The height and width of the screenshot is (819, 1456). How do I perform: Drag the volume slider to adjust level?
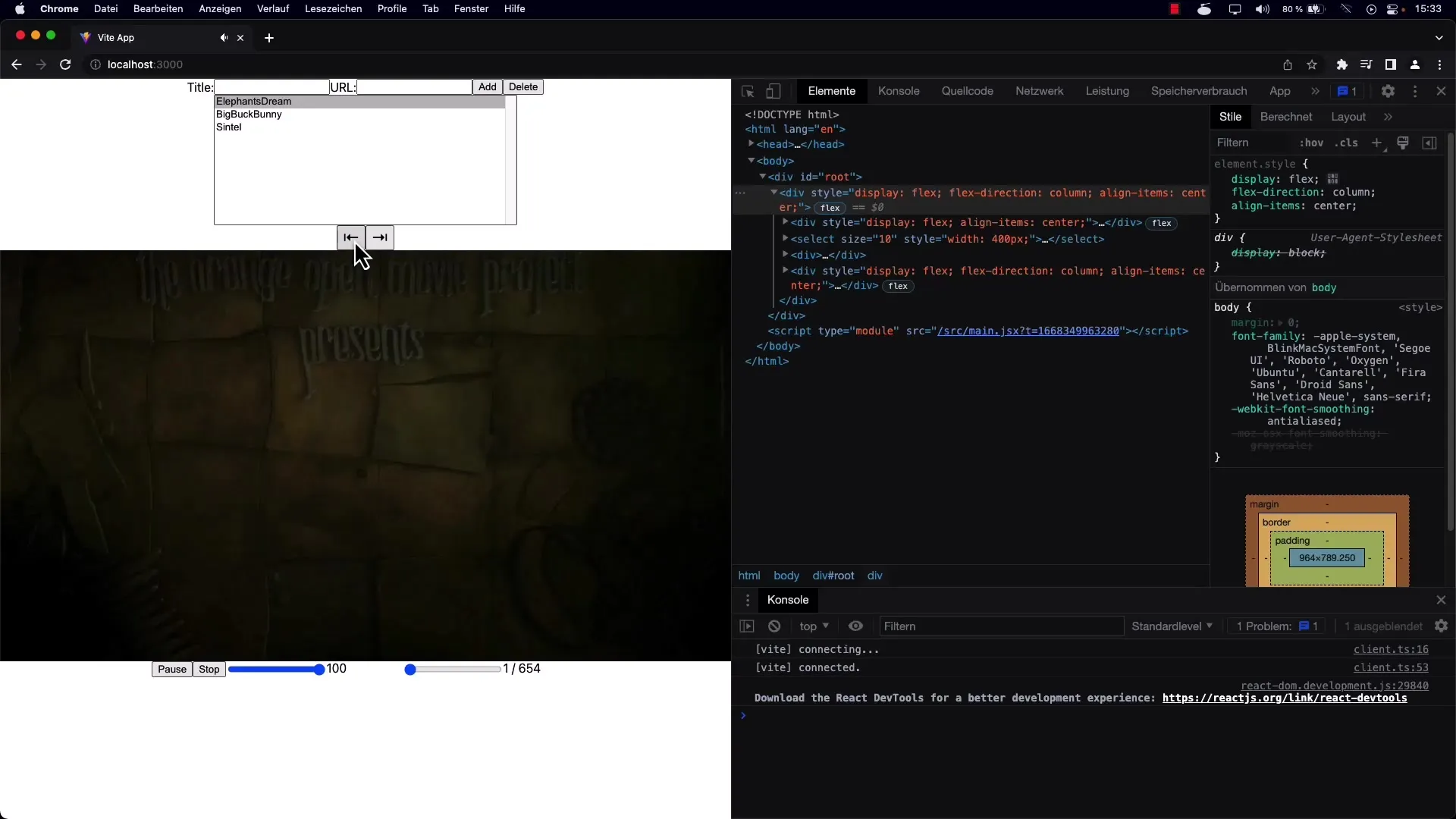point(319,669)
